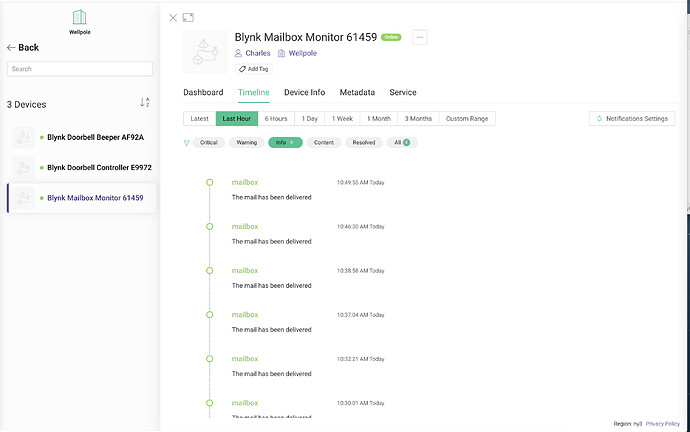This screenshot has height=432, width=690.
Task: Open the three-dots device actions menu
Action: [420, 37]
